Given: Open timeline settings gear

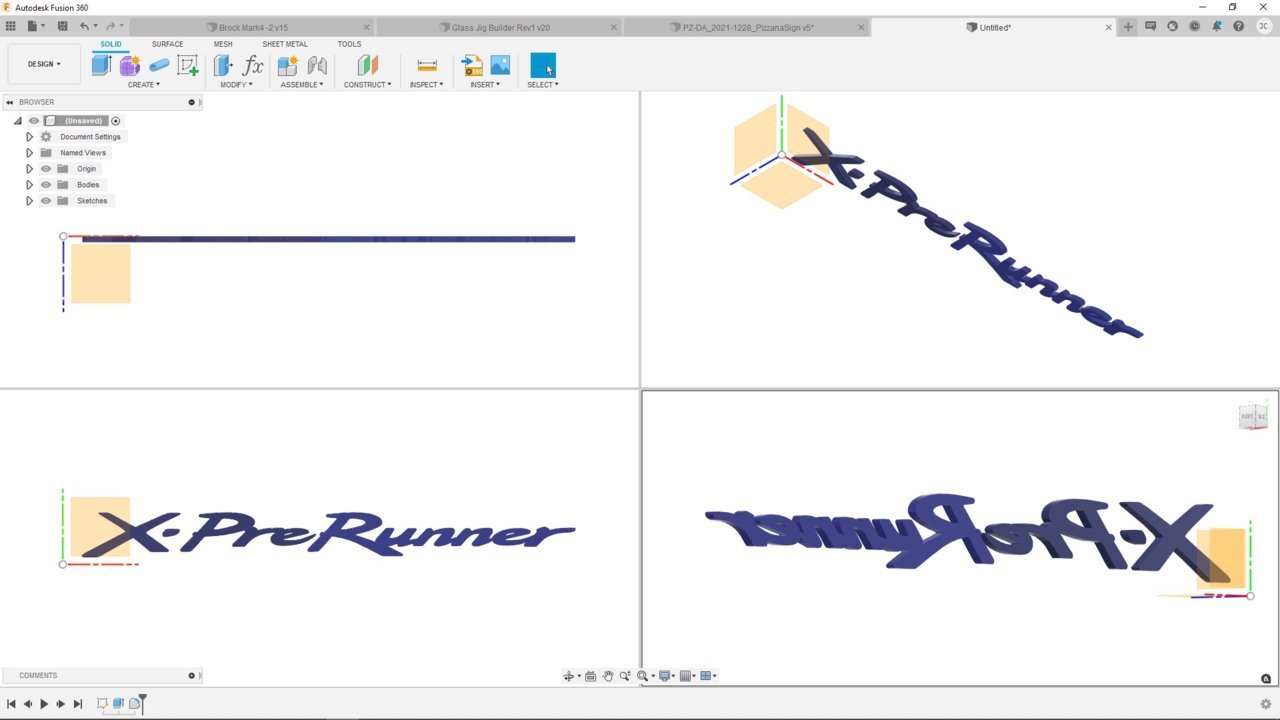Looking at the screenshot, I should [x=1266, y=704].
